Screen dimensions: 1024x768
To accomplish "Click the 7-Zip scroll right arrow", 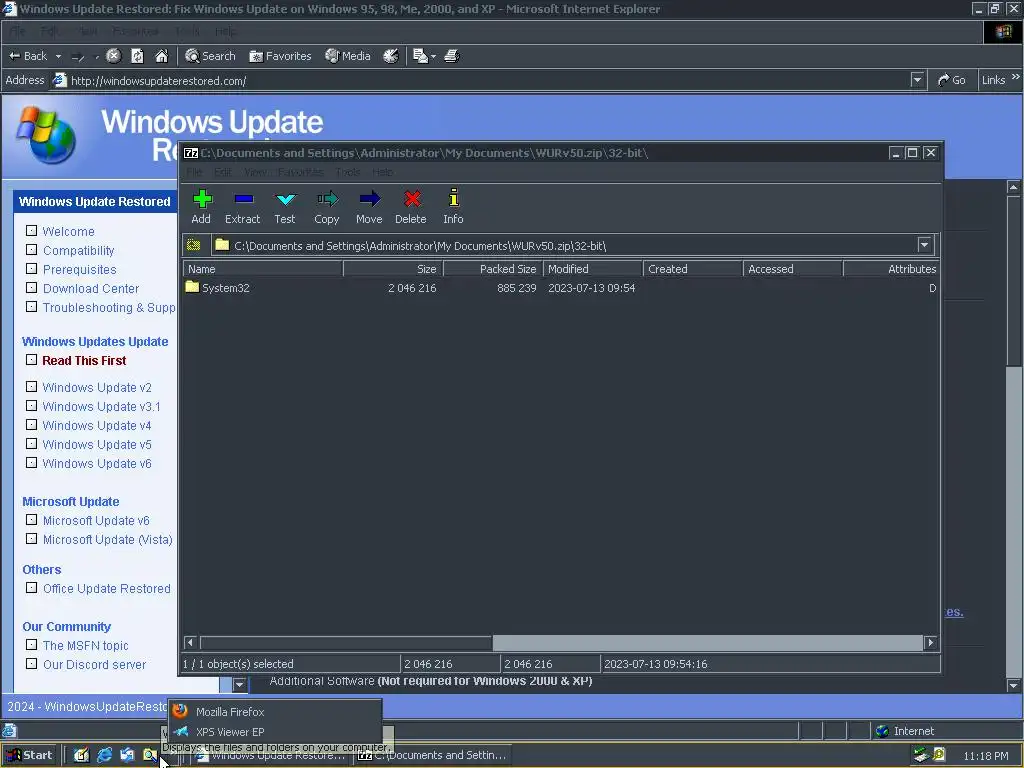I will 931,643.
